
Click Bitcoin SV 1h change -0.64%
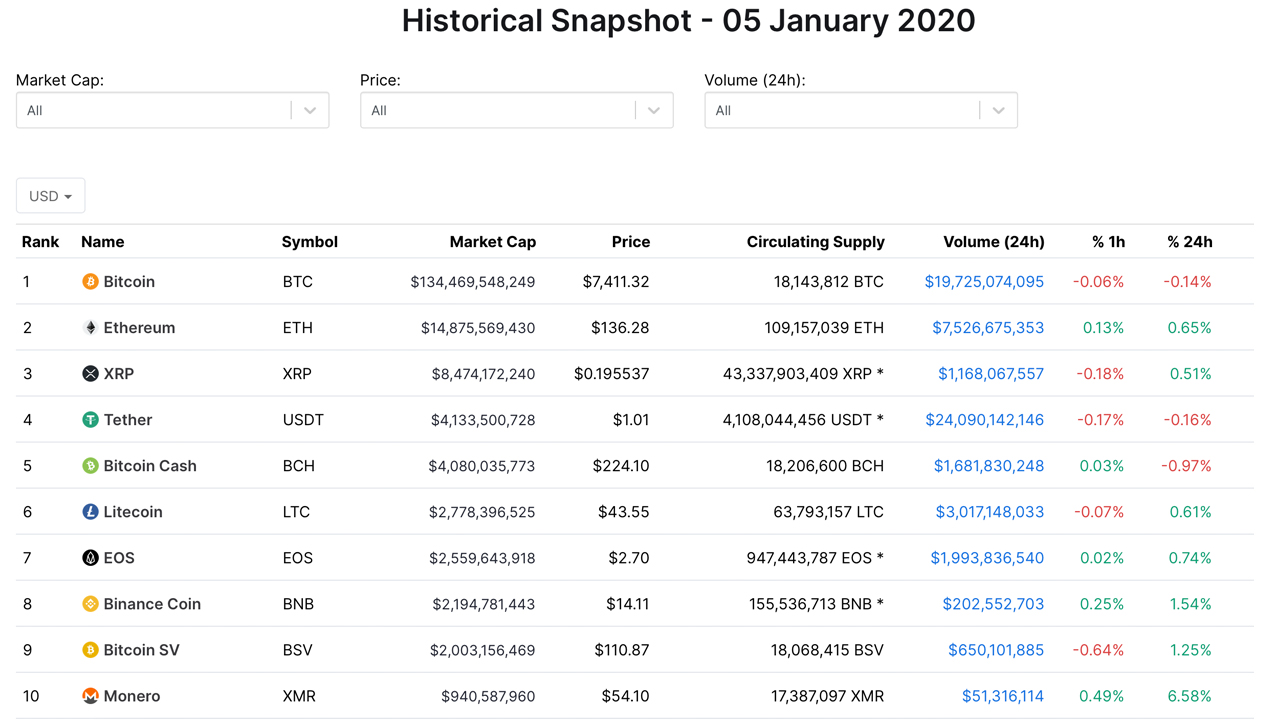click(1098, 650)
